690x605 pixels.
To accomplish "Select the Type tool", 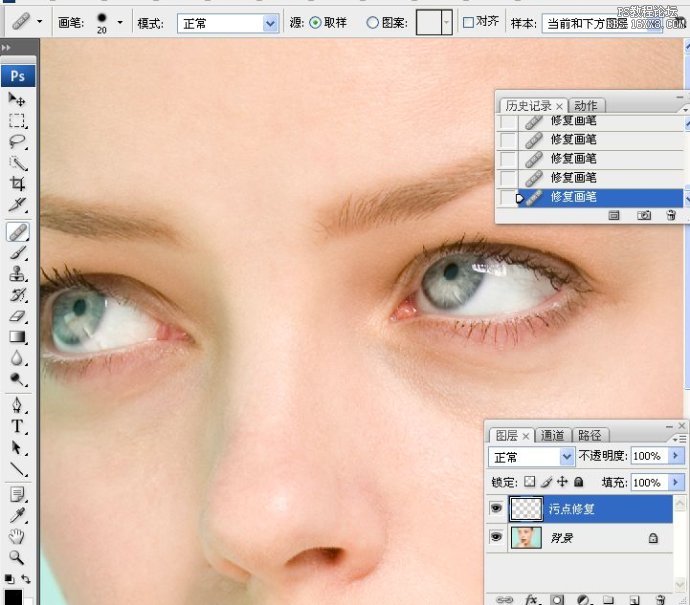I will click(17, 426).
